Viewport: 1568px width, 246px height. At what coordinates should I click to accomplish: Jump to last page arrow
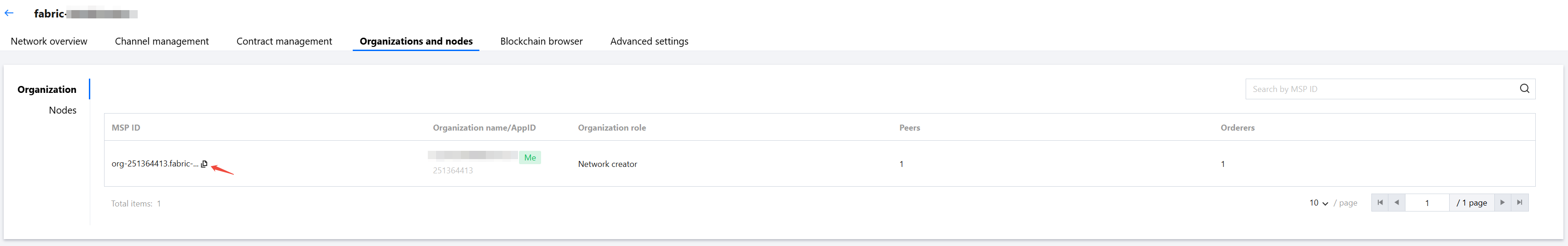pyautogui.click(x=1519, y=203)
